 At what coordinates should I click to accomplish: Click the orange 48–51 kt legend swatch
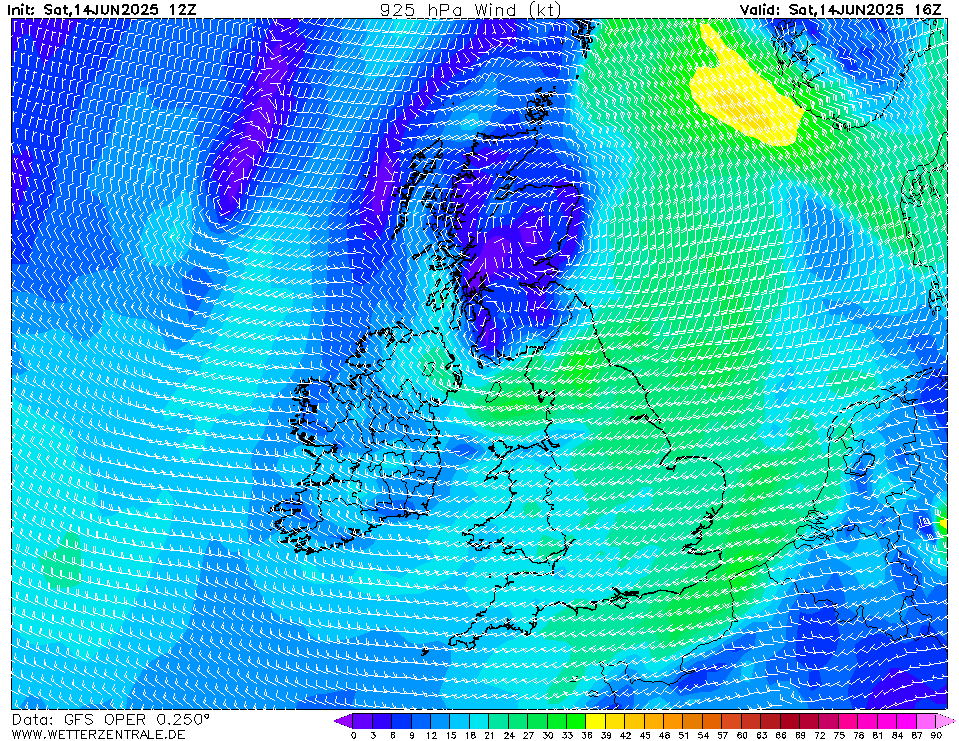point(673,720)
